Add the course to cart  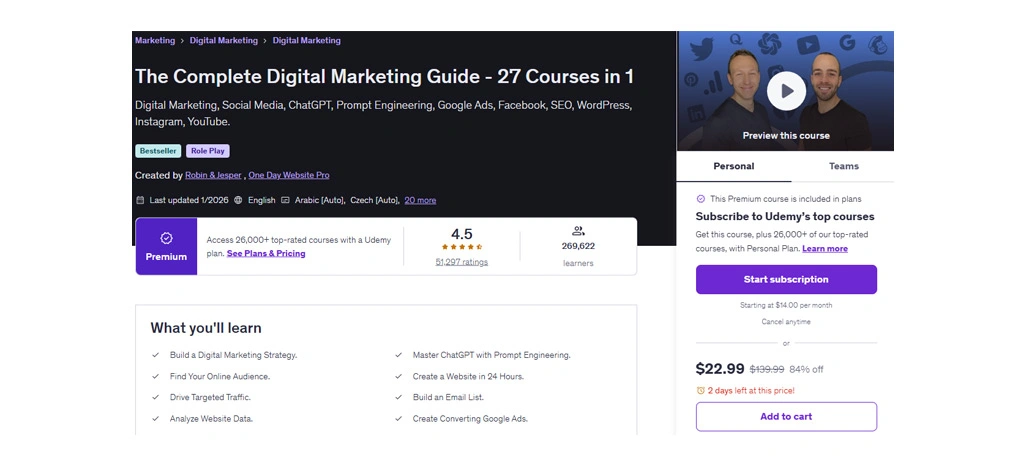786,416
